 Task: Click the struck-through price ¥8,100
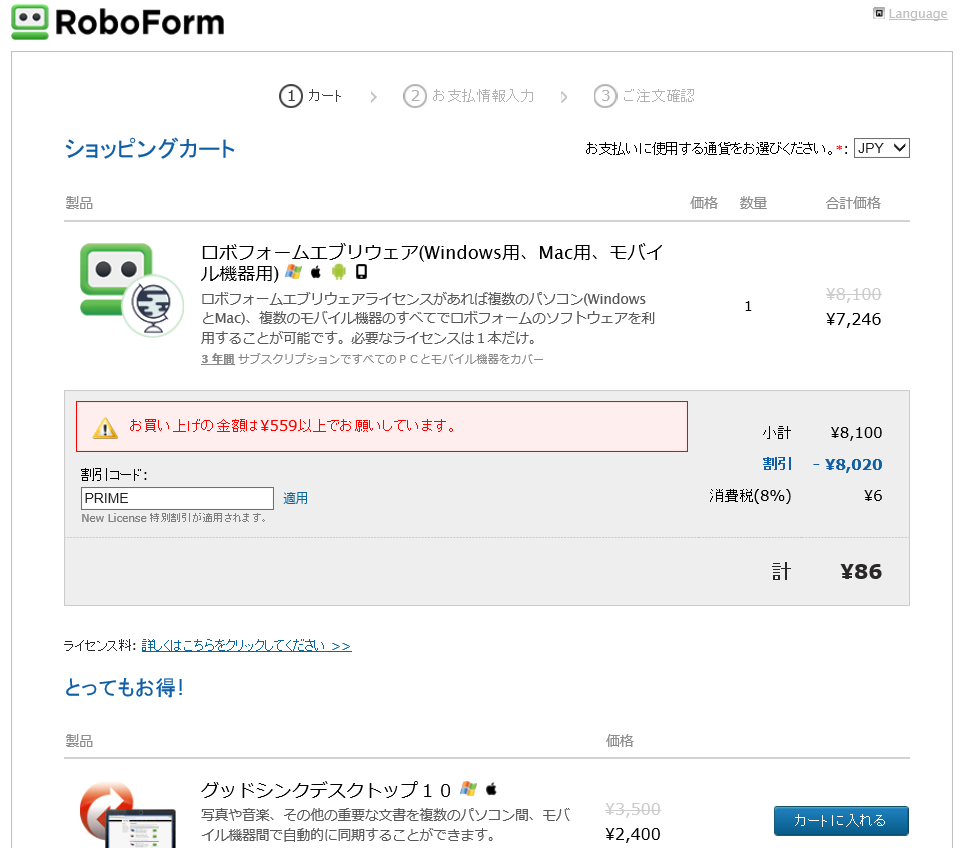point(854,294)
